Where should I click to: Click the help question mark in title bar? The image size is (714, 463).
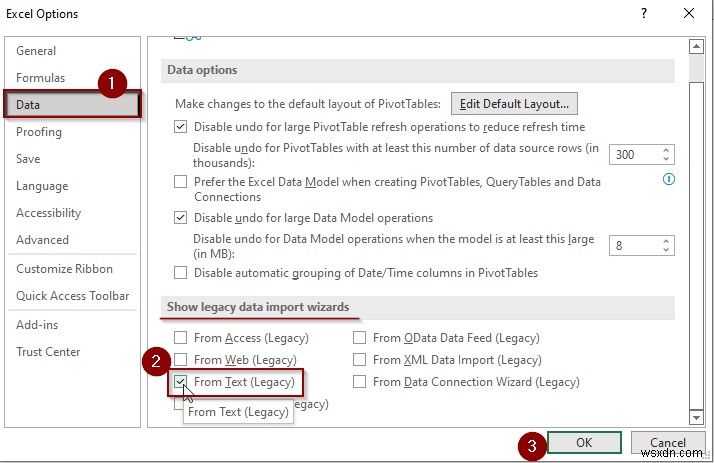(641, 14)
